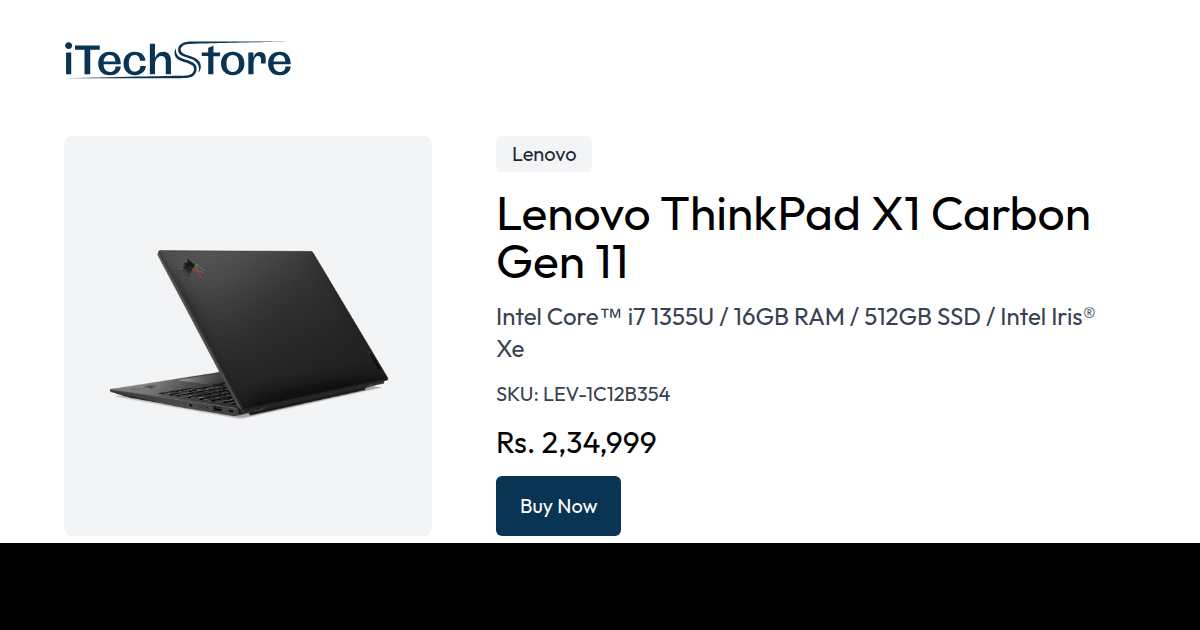The height and width of the screenshot is (630, 1200).
Task: Select the Lenovo brand tag
Action: pos(544,154)
